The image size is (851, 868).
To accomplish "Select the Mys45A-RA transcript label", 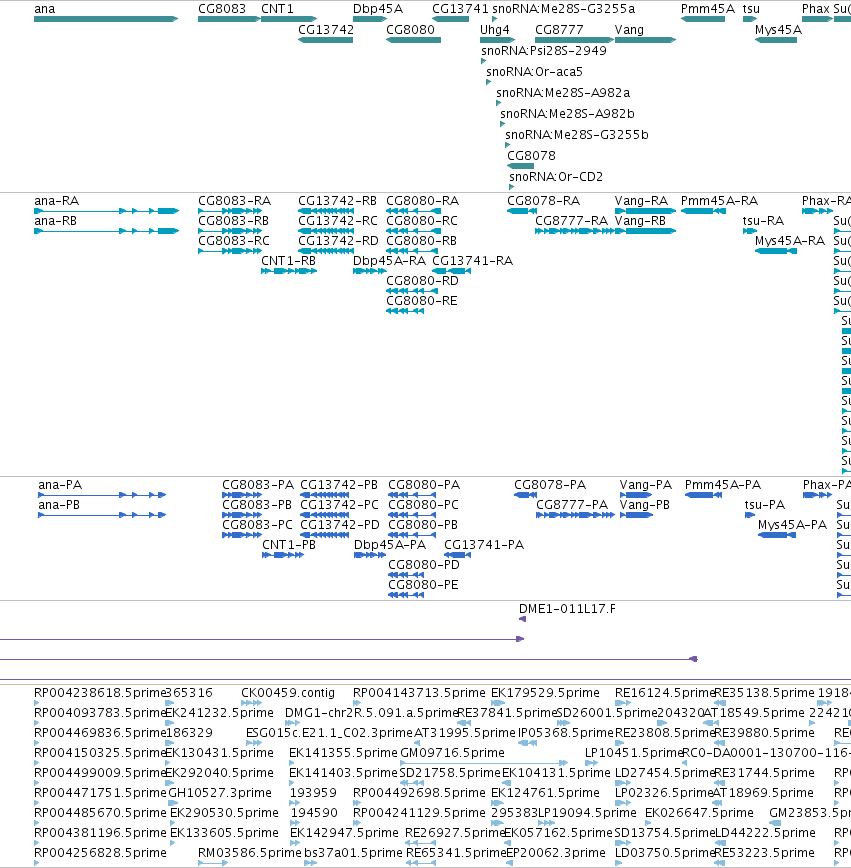I will pyautogui.click(x=790, y=241).
